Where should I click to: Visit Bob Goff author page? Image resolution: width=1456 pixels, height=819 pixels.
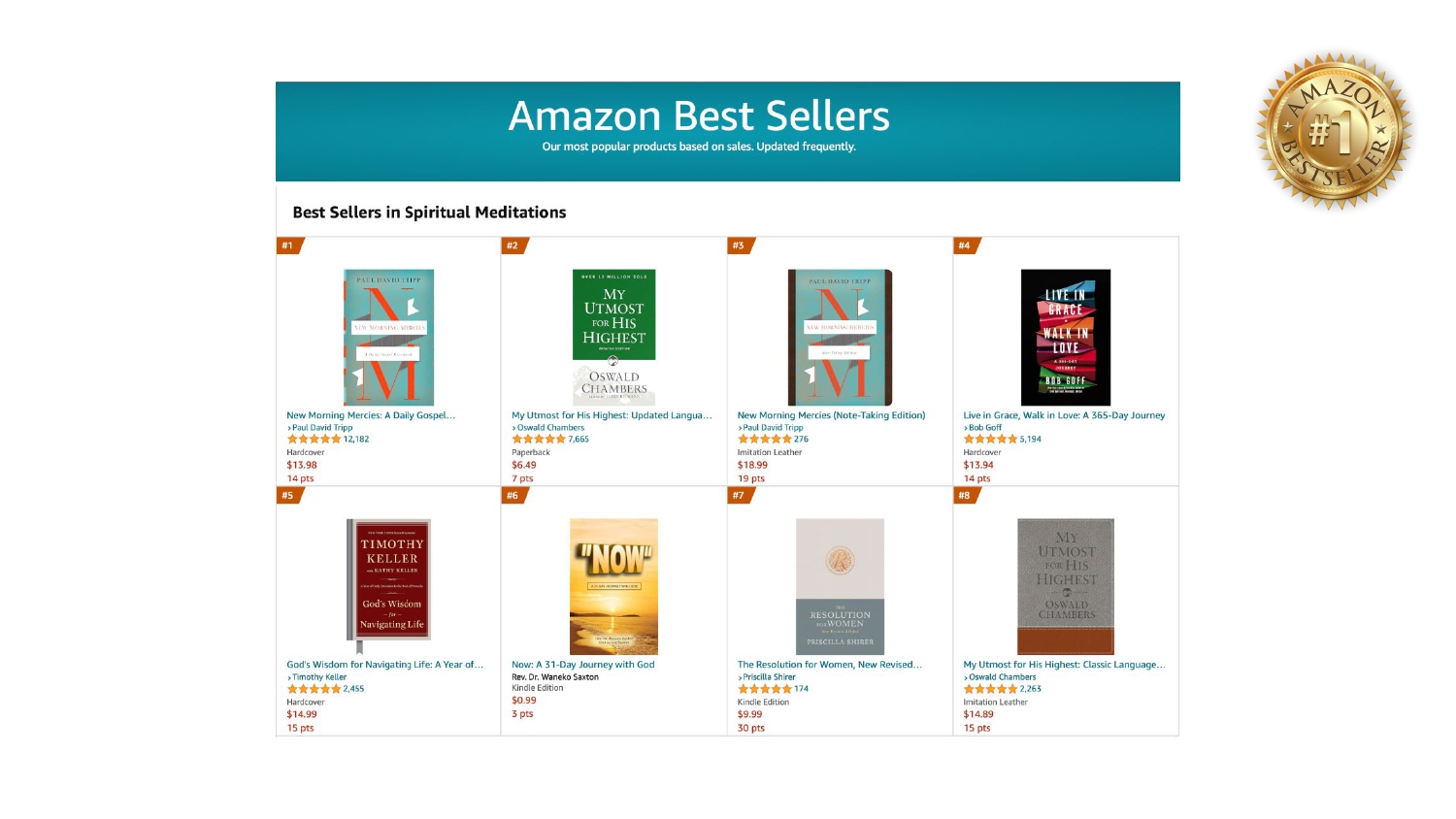984,427
